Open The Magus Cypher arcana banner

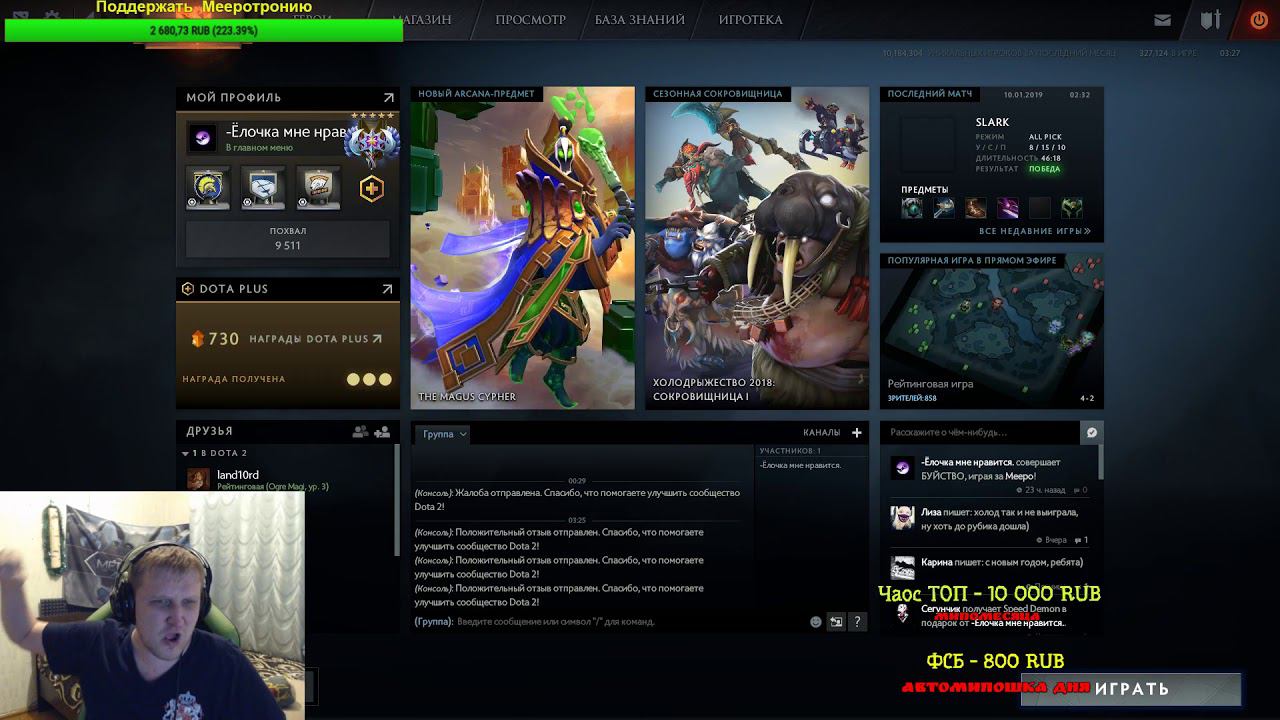pos(522,248)
